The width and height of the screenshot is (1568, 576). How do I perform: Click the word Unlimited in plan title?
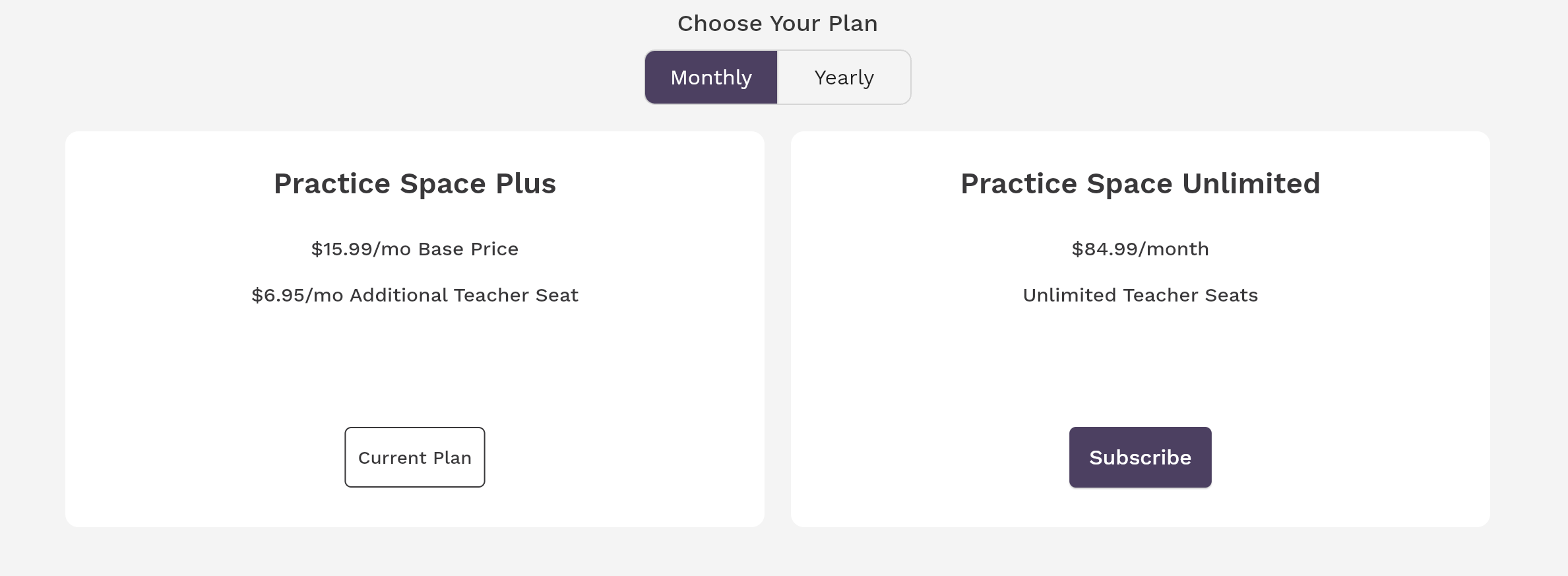(x=1251, y=183)
